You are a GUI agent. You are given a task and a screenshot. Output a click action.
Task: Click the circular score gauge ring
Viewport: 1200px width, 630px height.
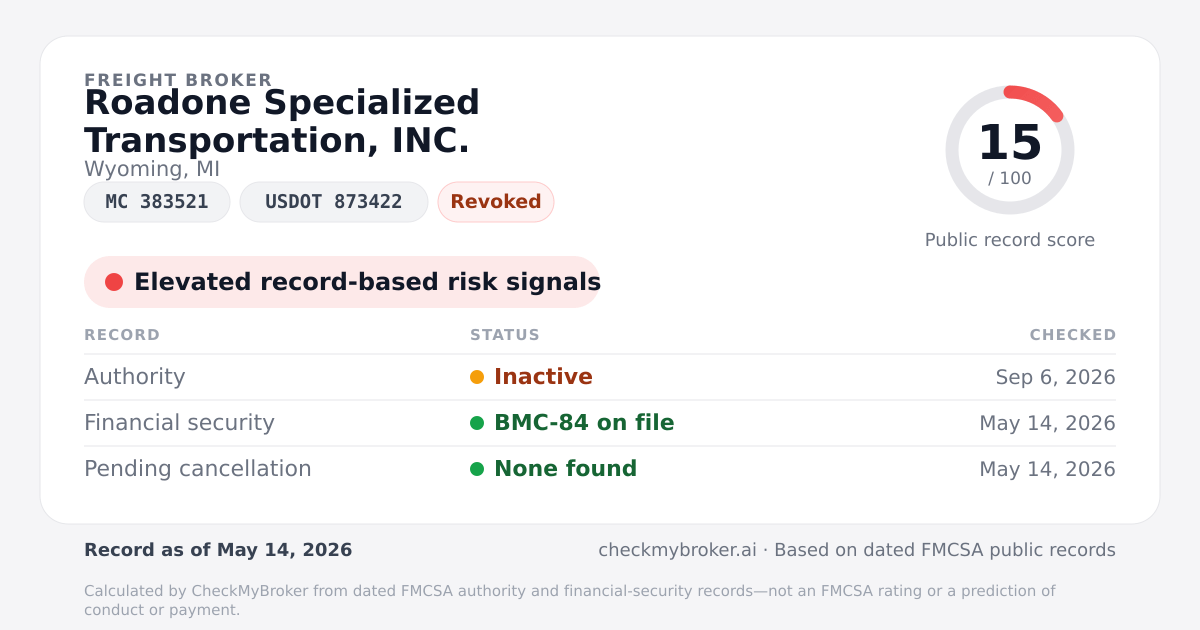tap(1010, 150)
